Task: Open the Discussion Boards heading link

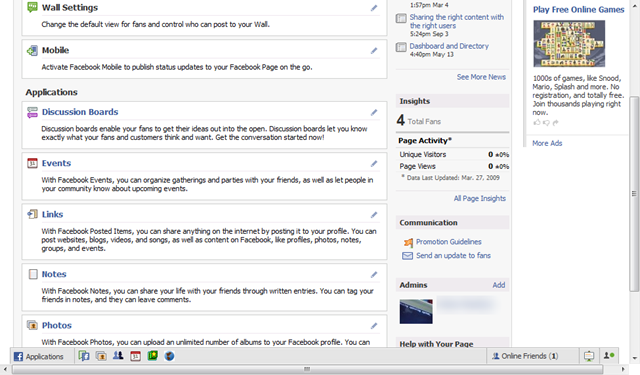Action: 80,112
